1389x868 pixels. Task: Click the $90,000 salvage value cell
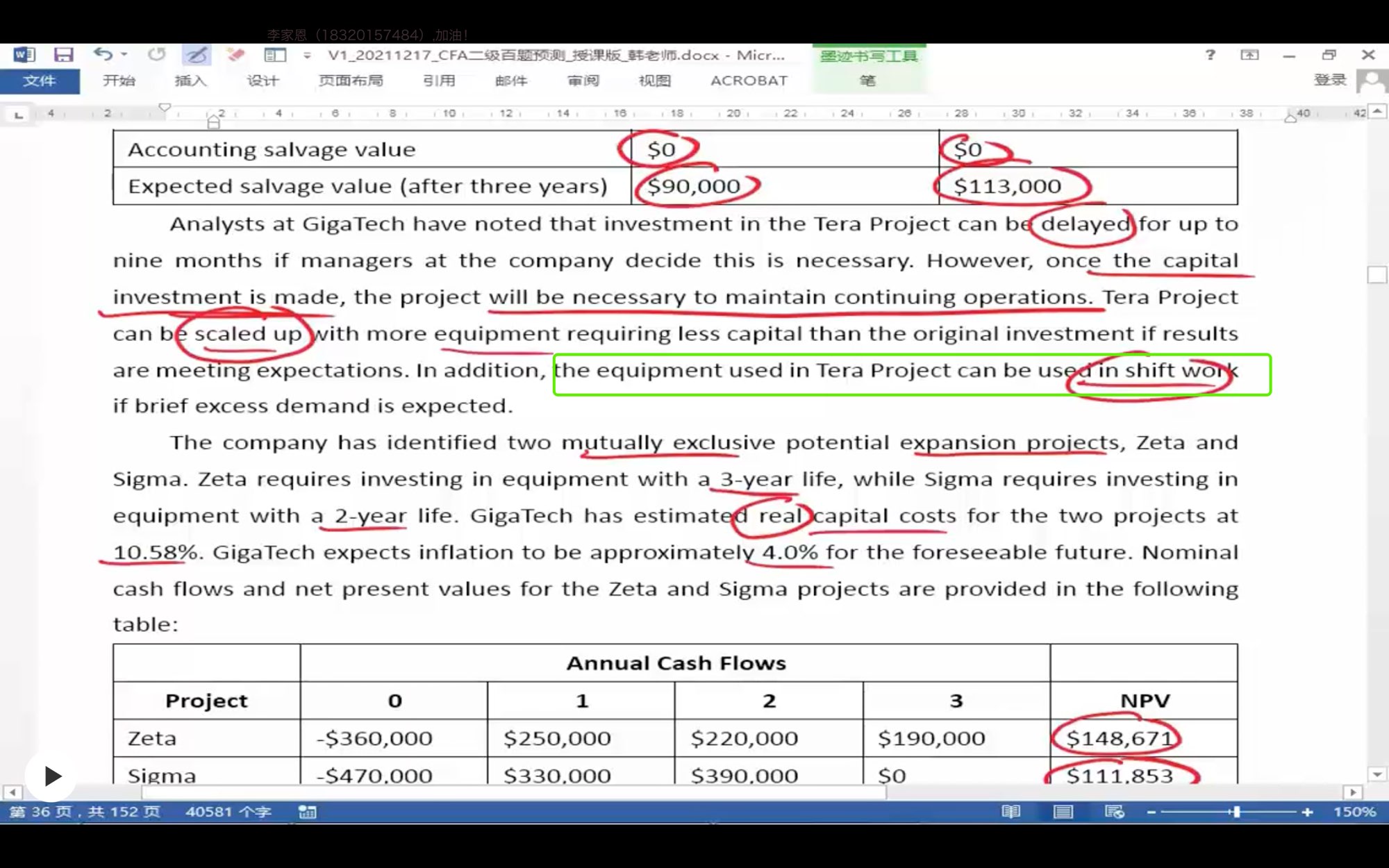[785, 186]
